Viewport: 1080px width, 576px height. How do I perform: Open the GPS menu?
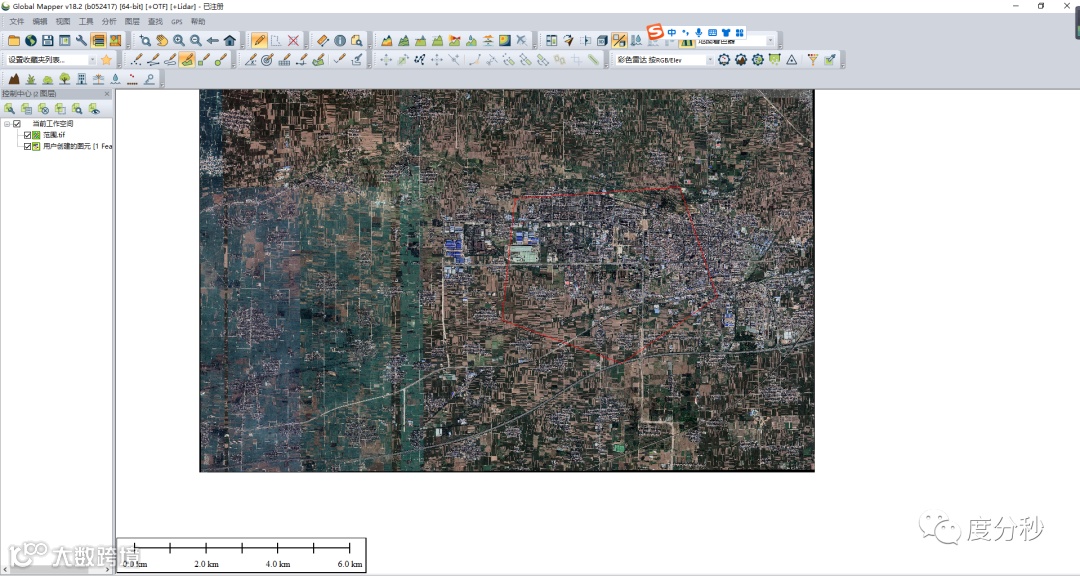[177, 21]
